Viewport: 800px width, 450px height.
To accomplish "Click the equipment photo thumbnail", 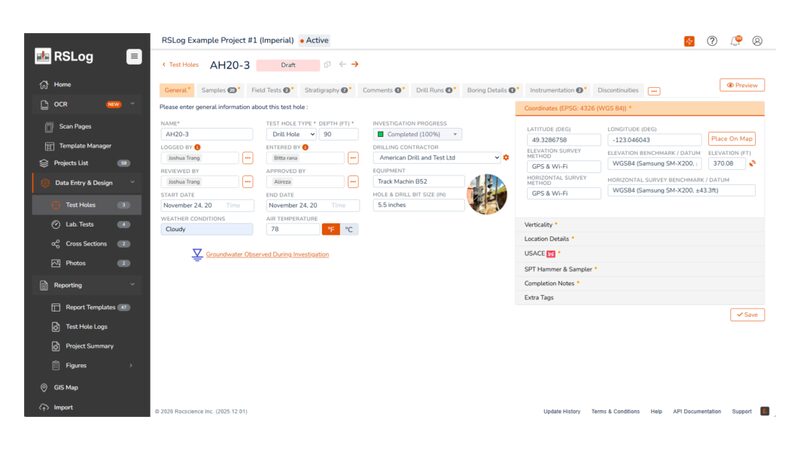I will coord(487,194).
